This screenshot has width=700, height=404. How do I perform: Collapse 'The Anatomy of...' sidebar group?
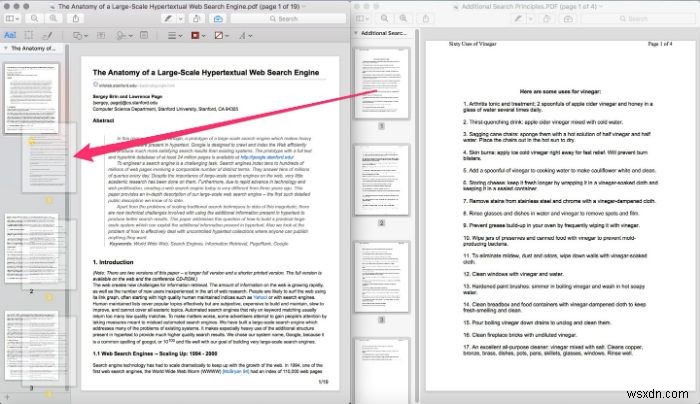point(6,48)
